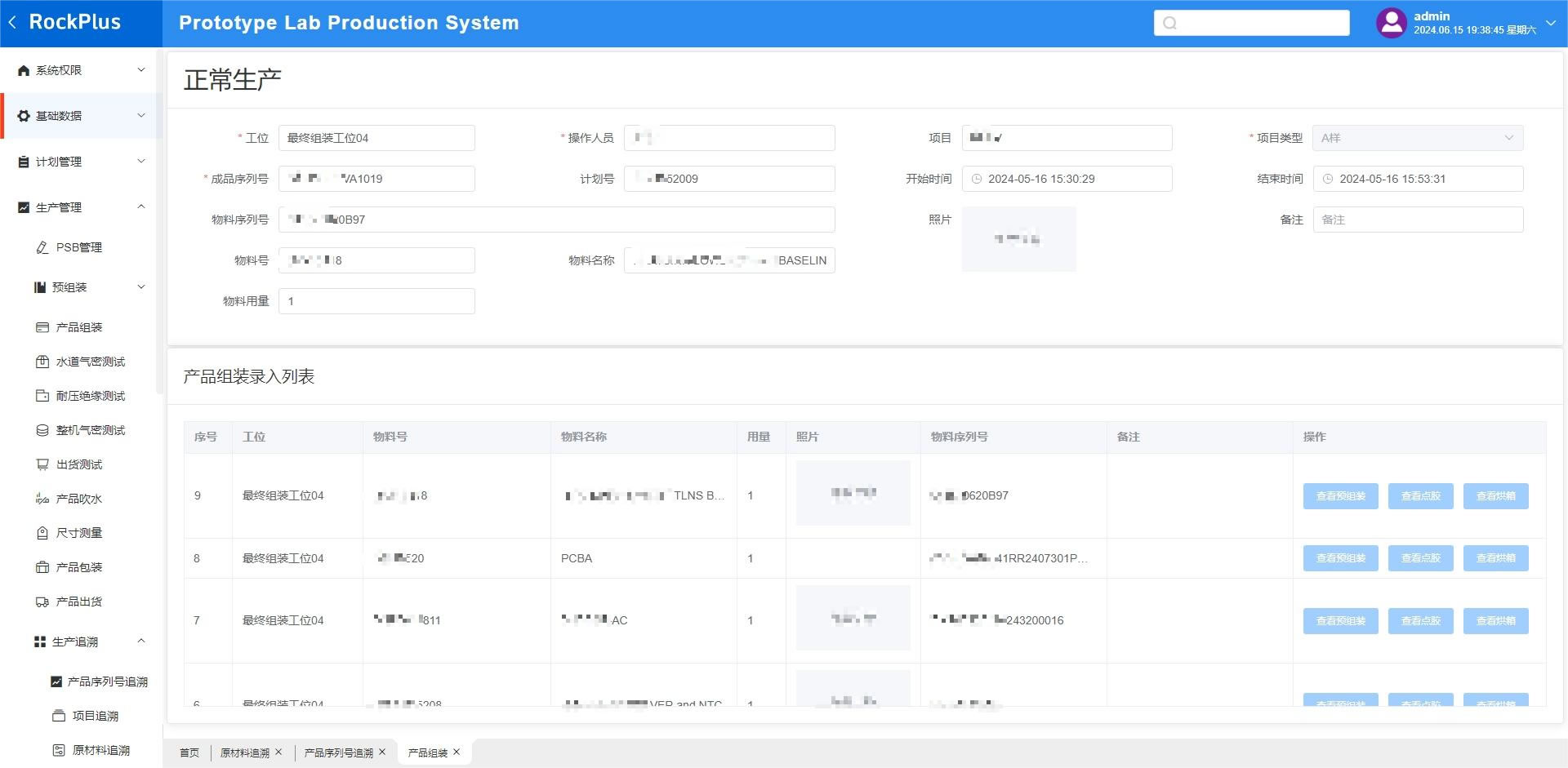Click the 生产管理 chart icon

point(24,207)
